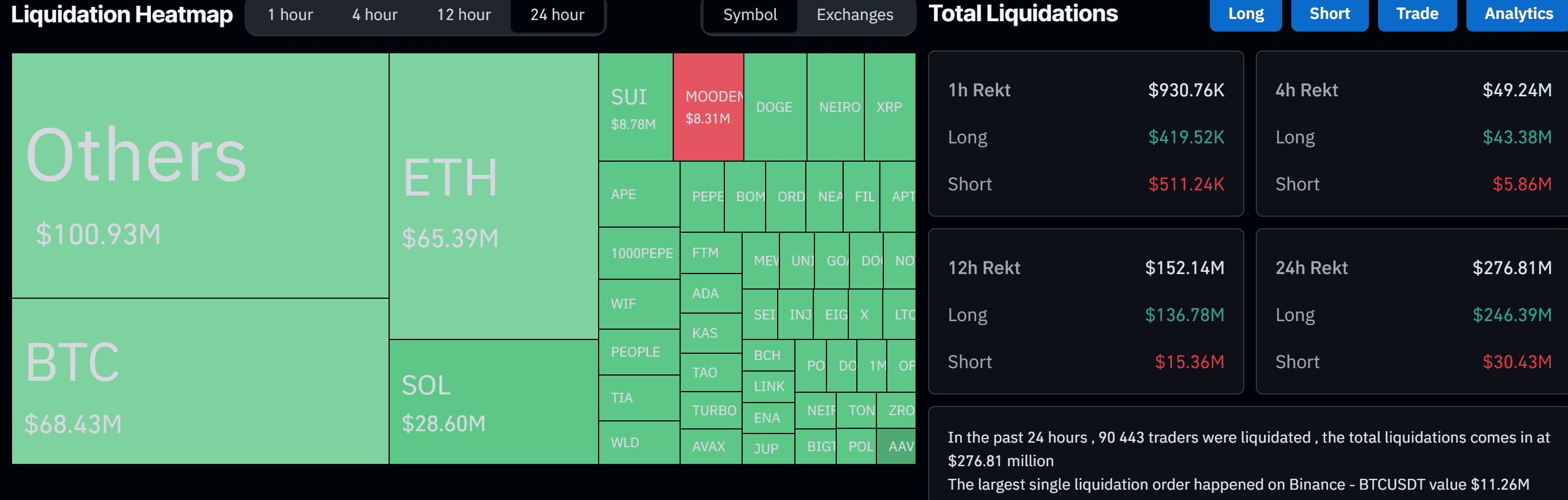Select the 12 hour timeframe
1568x500 pixels.
click(x=463, y=14)
